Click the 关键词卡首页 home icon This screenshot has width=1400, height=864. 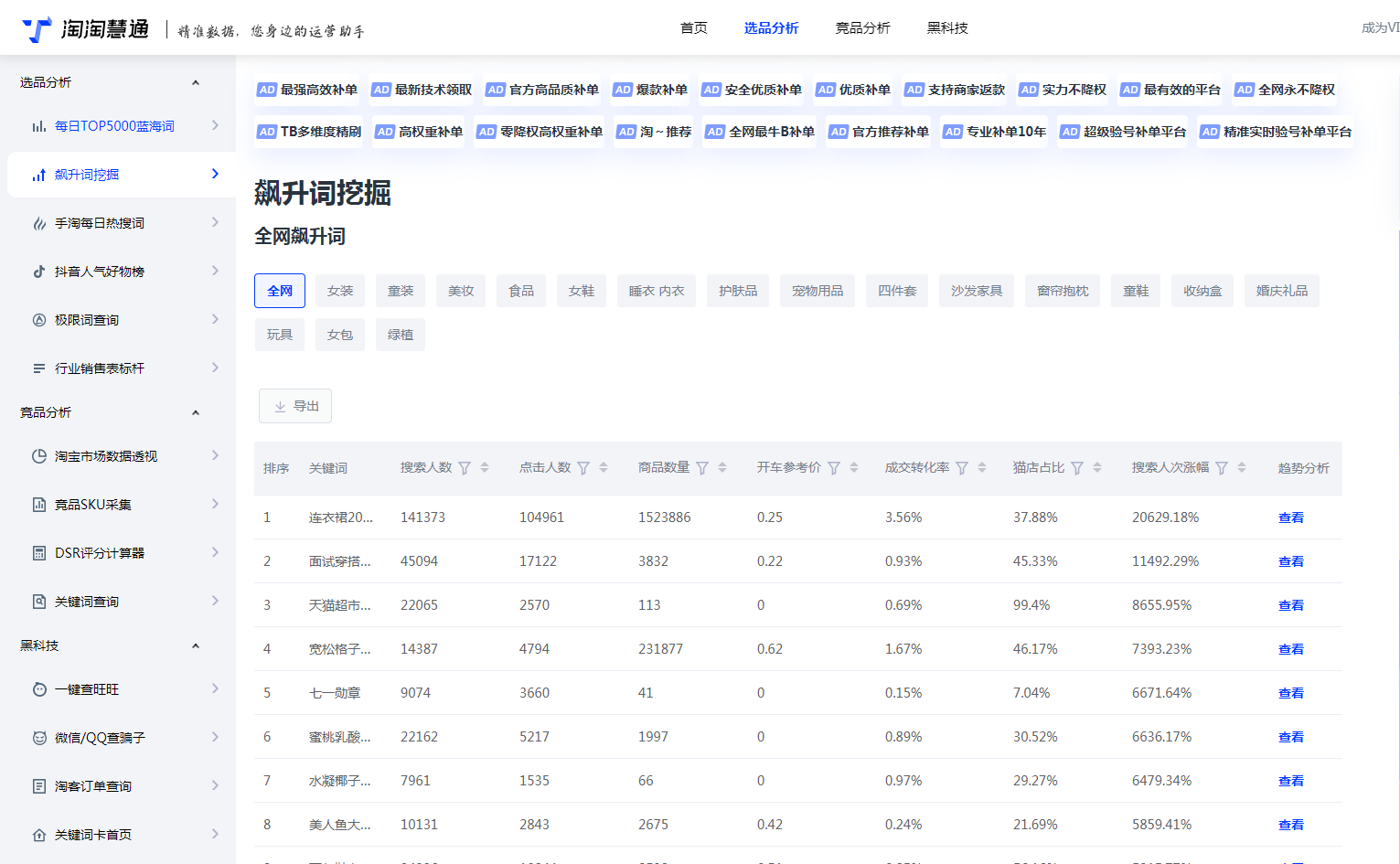point(39,835)
